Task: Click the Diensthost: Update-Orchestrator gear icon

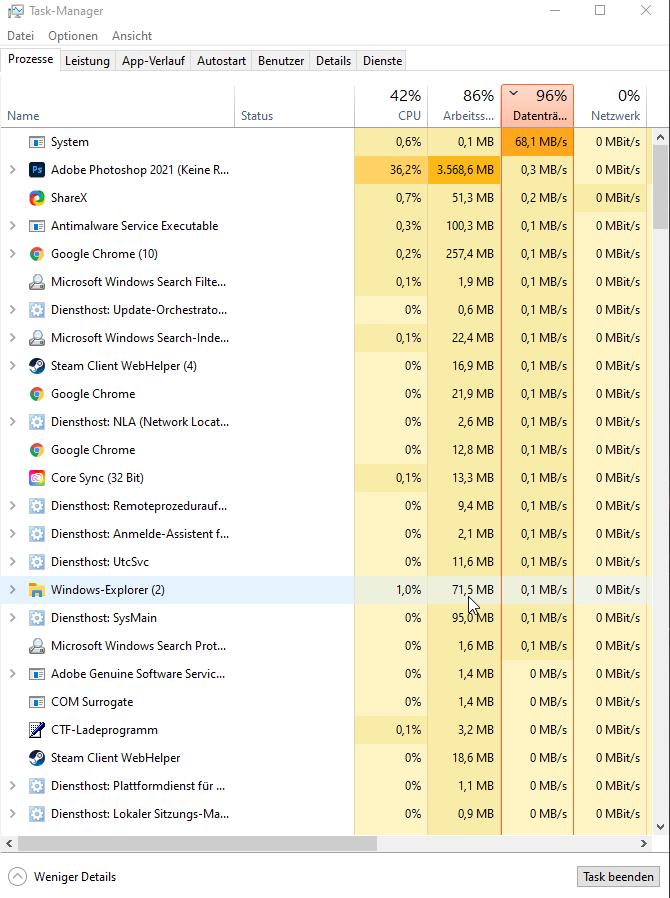Action: (x=37, y=310)
